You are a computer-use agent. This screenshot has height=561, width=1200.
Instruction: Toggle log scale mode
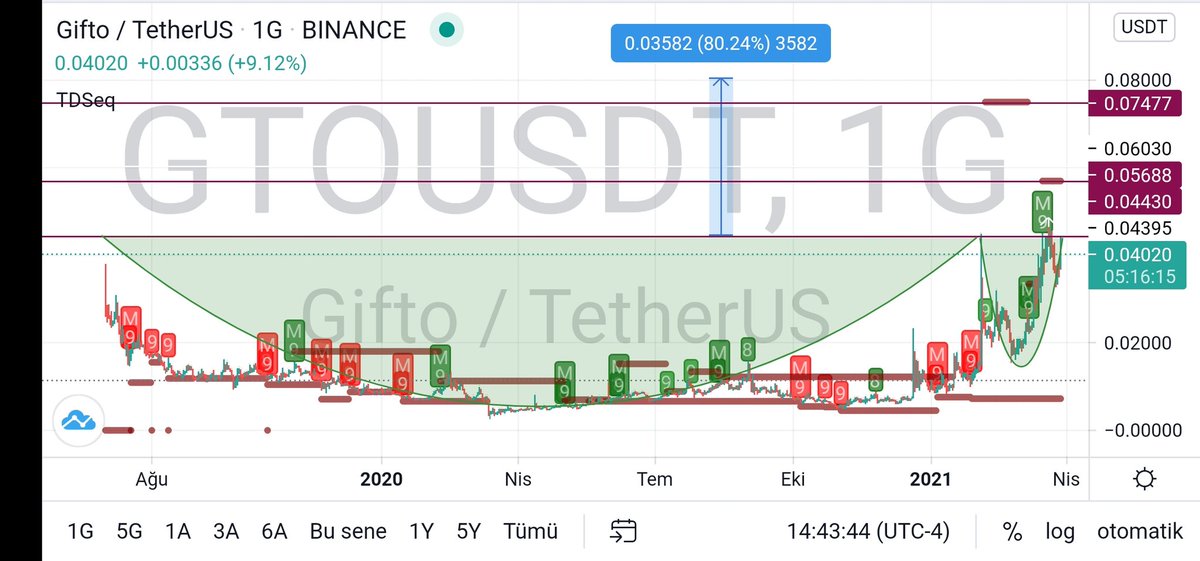point(1060,531)
